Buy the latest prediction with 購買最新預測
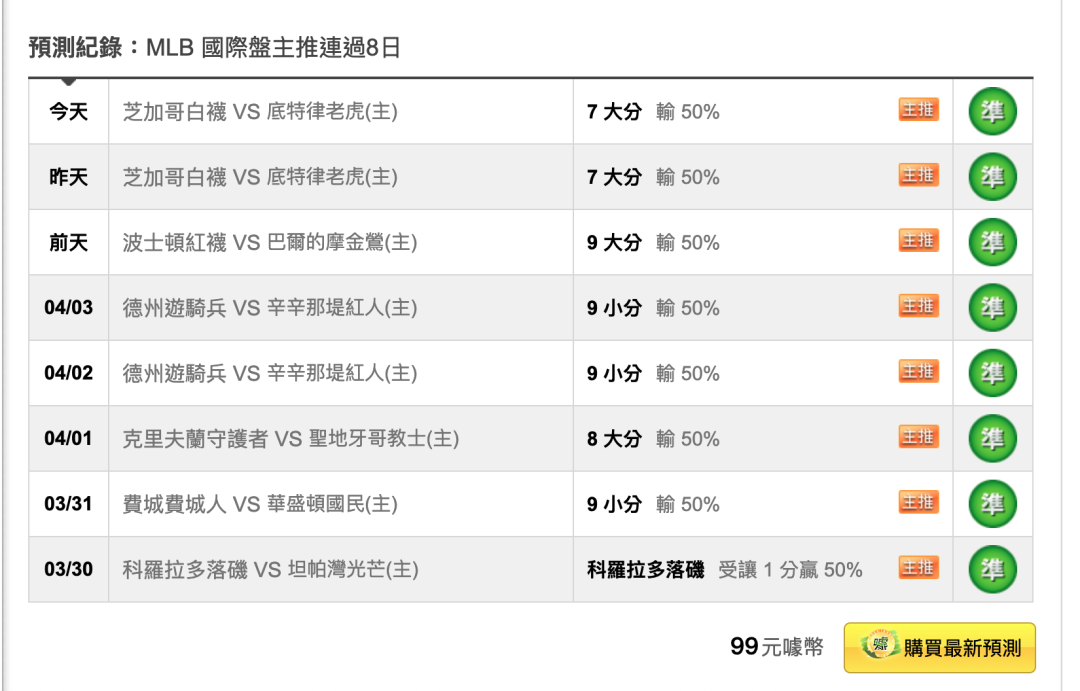 tap(939, 648)
